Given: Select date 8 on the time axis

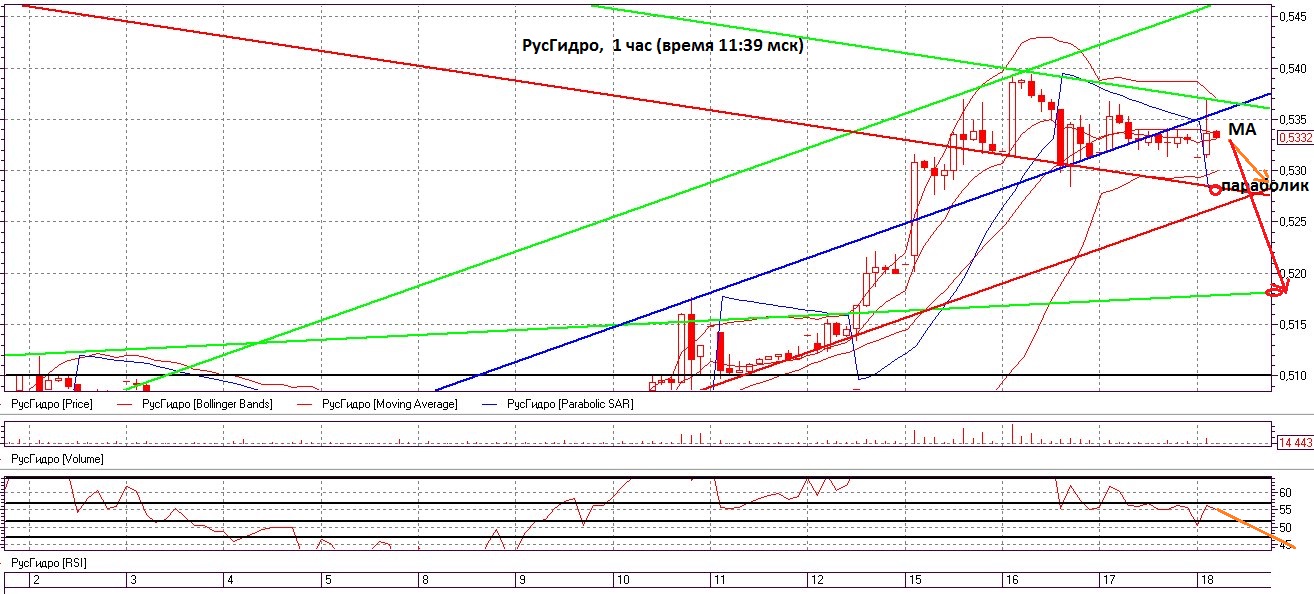Looking at the screenshot, I should pos(425,579).
